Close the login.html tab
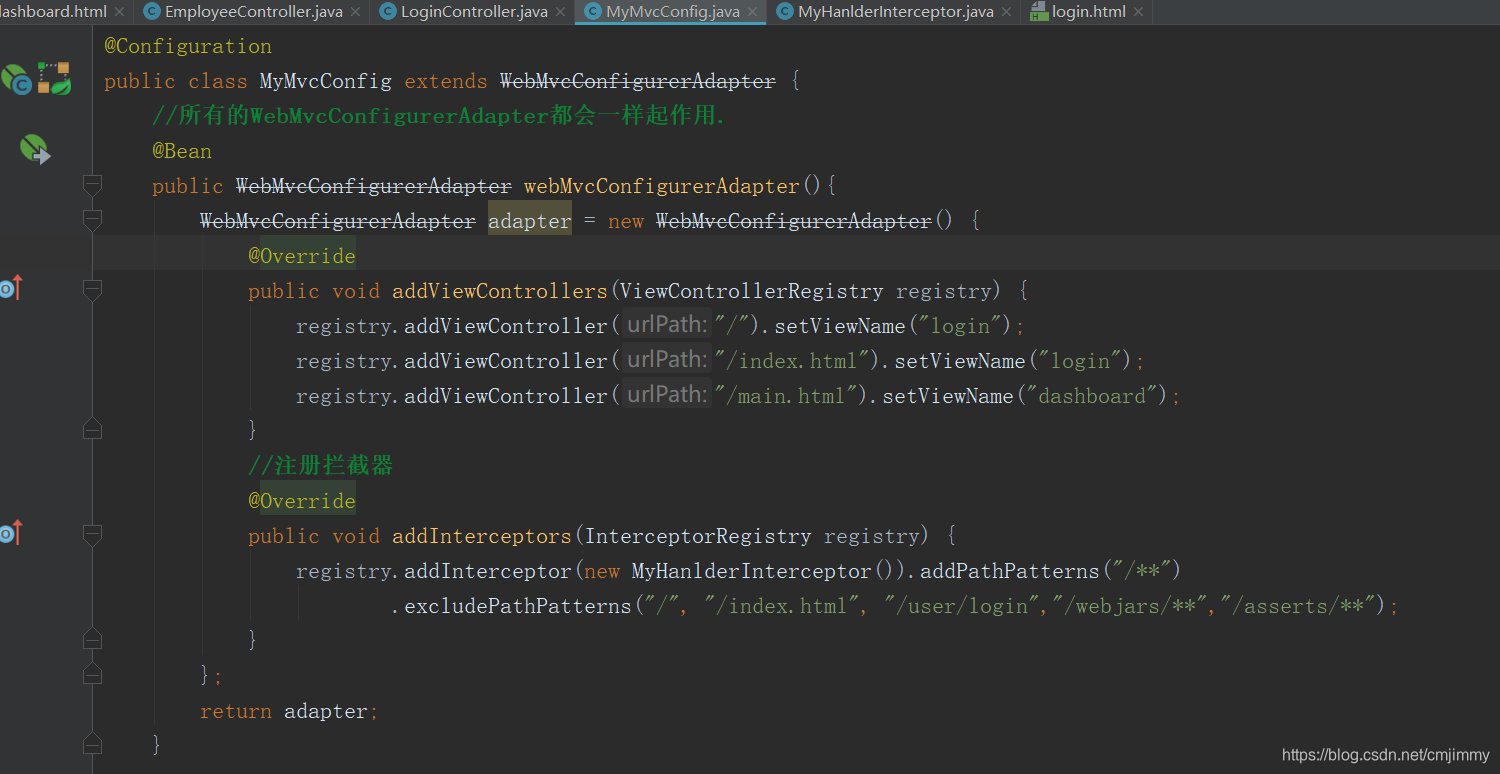This screenshot has height=774, width=1500. click(x=1137, y=13)
